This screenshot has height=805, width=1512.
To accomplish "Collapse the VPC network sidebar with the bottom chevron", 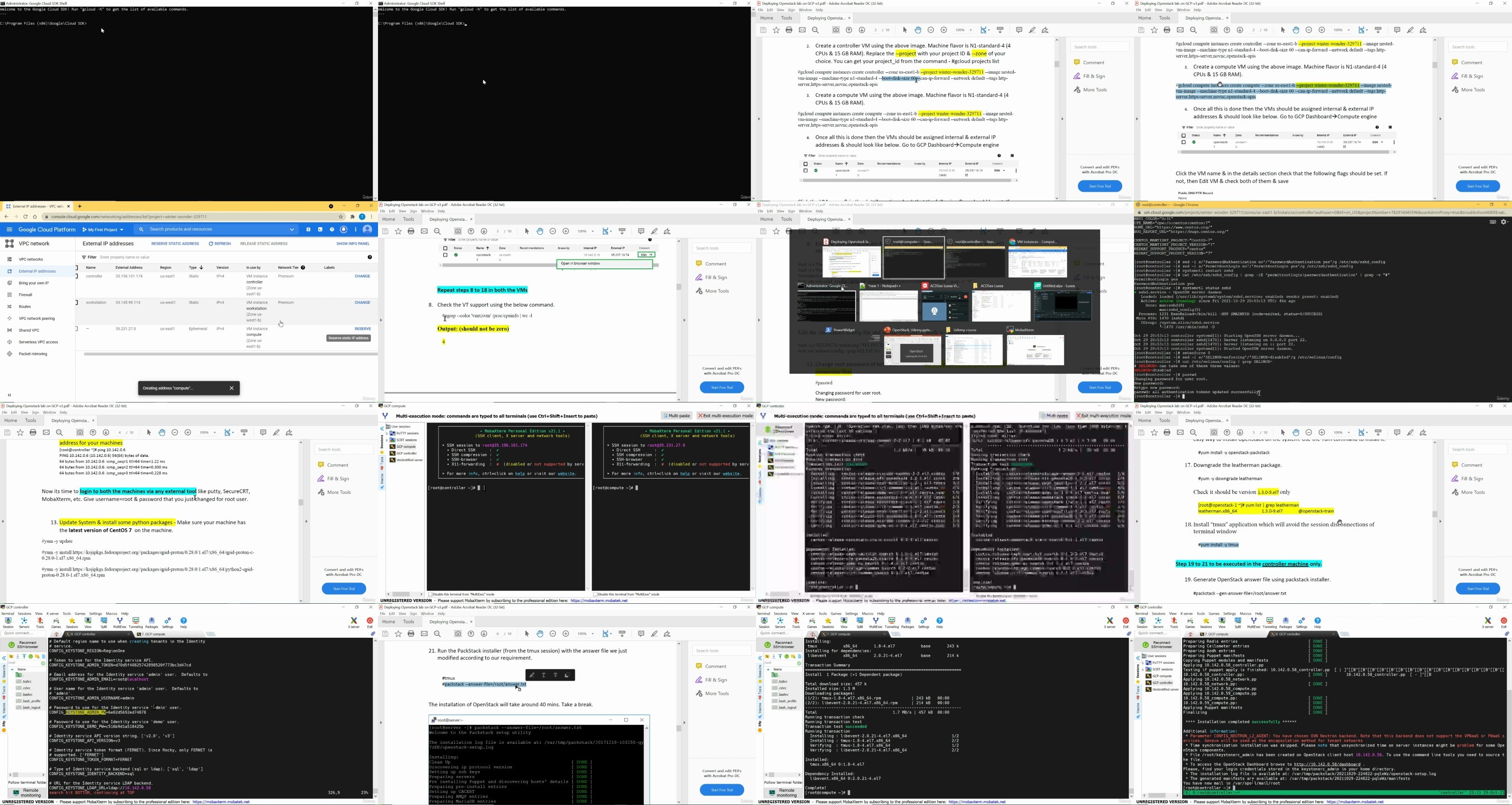I will 9,395.
